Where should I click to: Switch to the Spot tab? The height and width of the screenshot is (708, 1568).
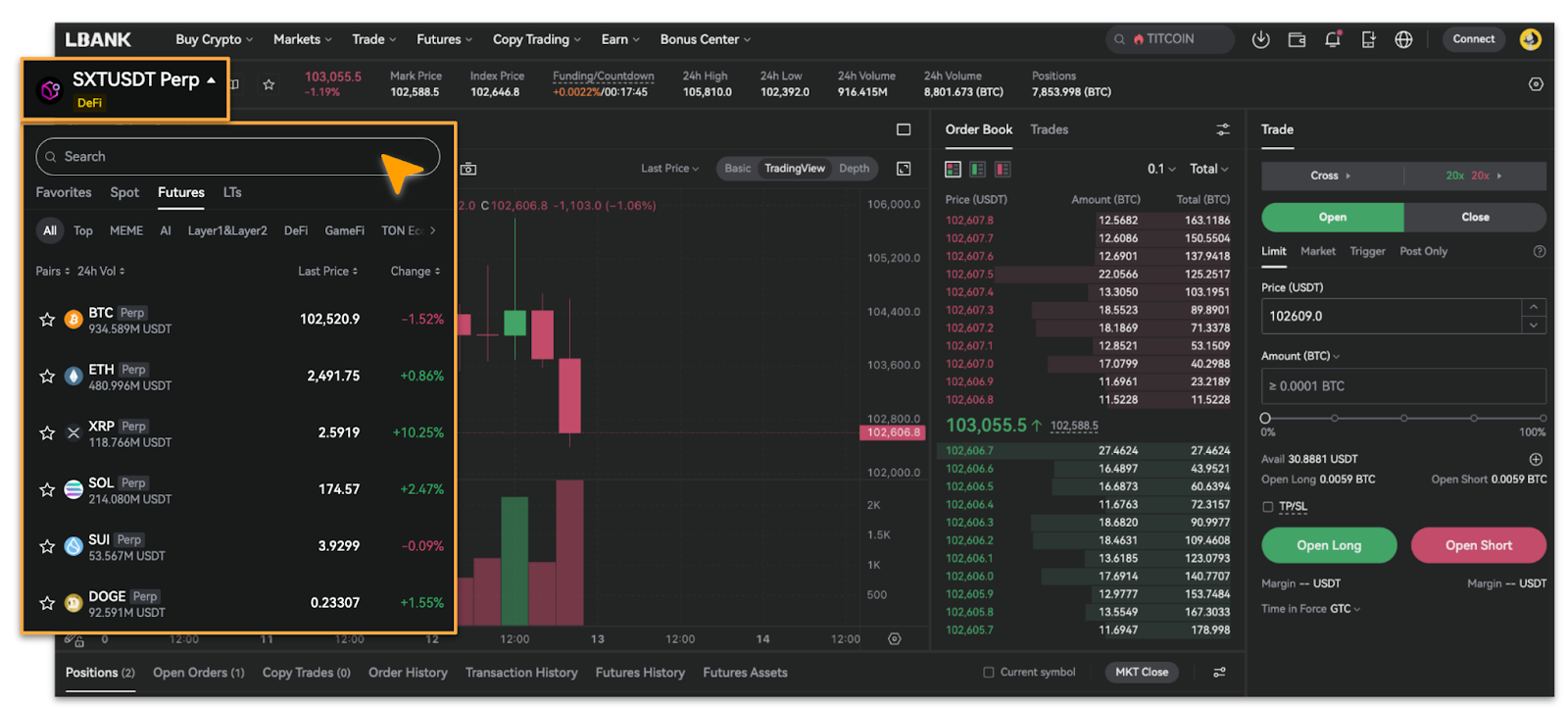coord(124,192)
